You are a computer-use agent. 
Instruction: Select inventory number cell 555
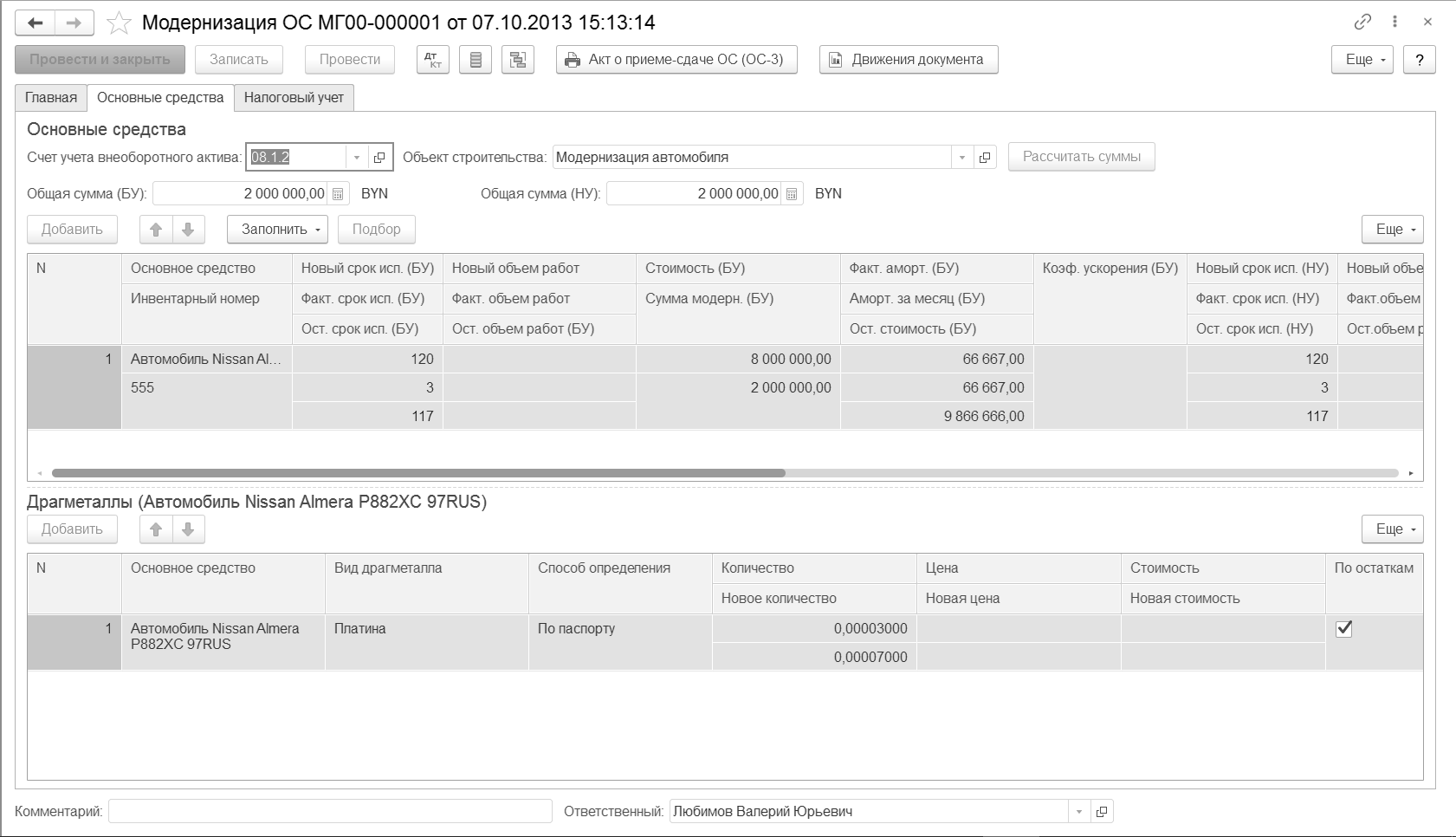[207, 388]
